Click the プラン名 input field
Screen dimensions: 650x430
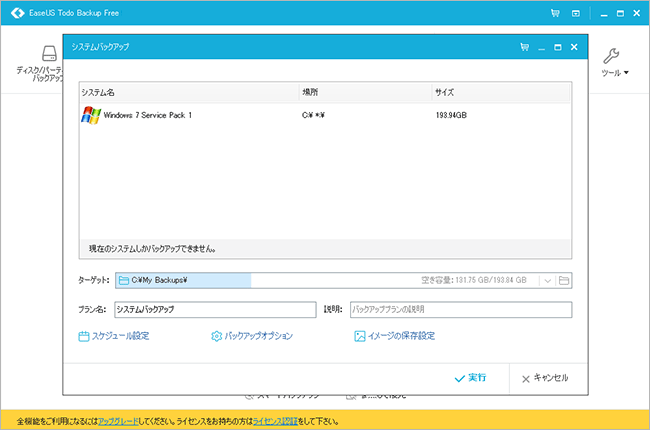215,309
